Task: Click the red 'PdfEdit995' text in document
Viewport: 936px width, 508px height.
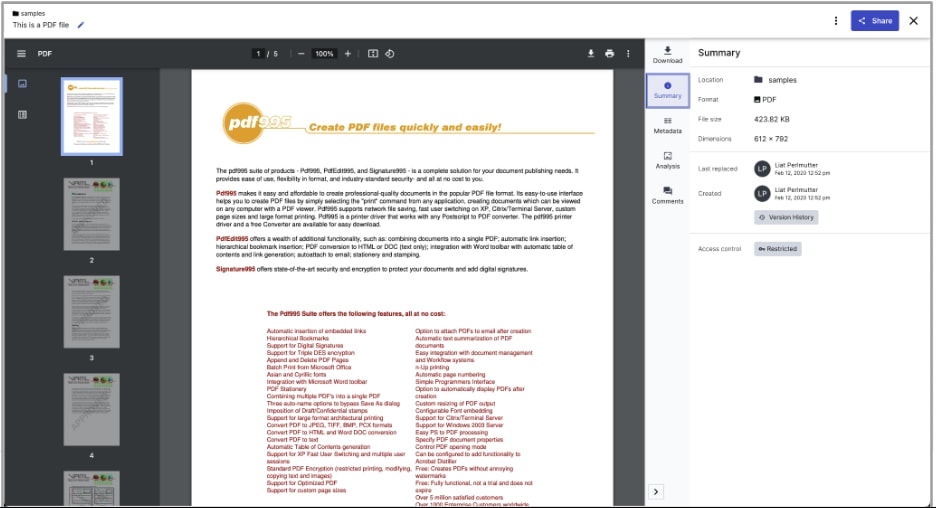Action: pos(232,239)
